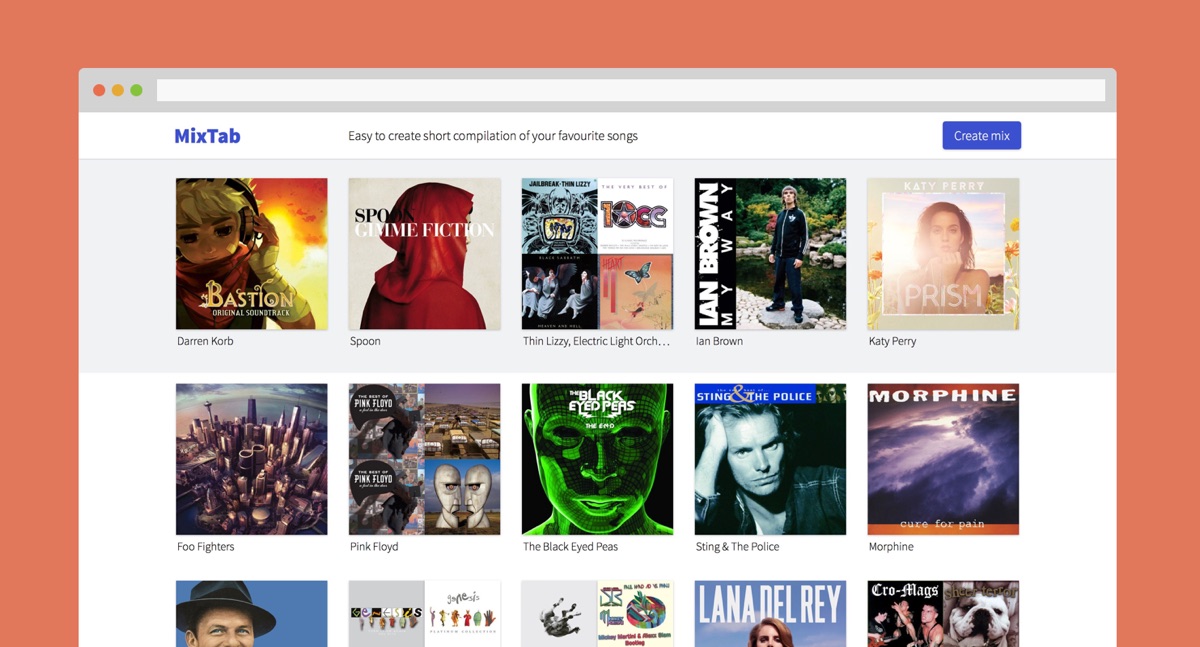The width and height of the screenshot is (1200, 647).
Task: Open the Thin Lizzy collage mix cover
Action: 598,254
